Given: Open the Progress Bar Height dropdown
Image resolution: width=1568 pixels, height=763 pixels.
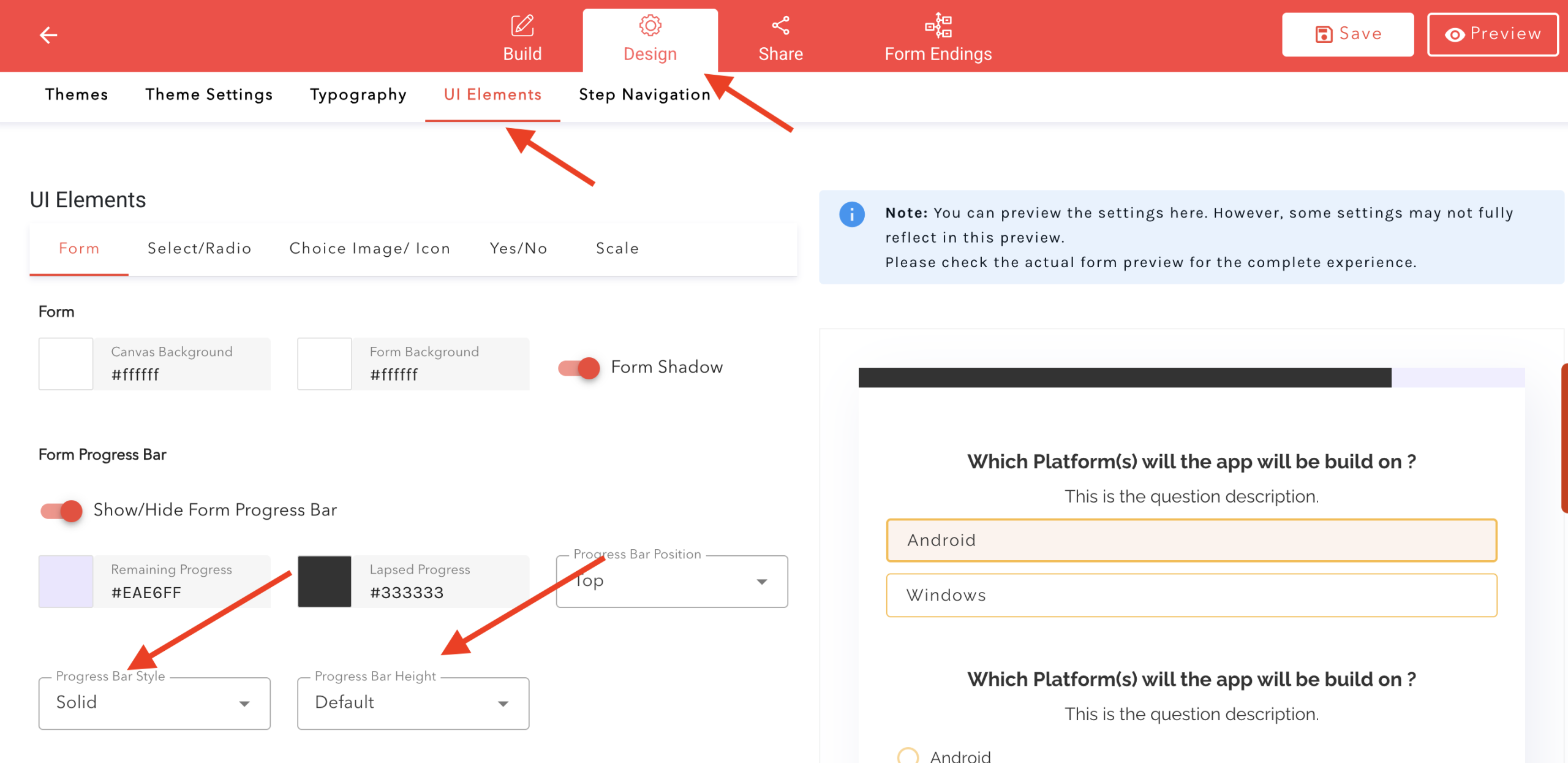Looking at the screenshot, I should click(x=413, y=703).
